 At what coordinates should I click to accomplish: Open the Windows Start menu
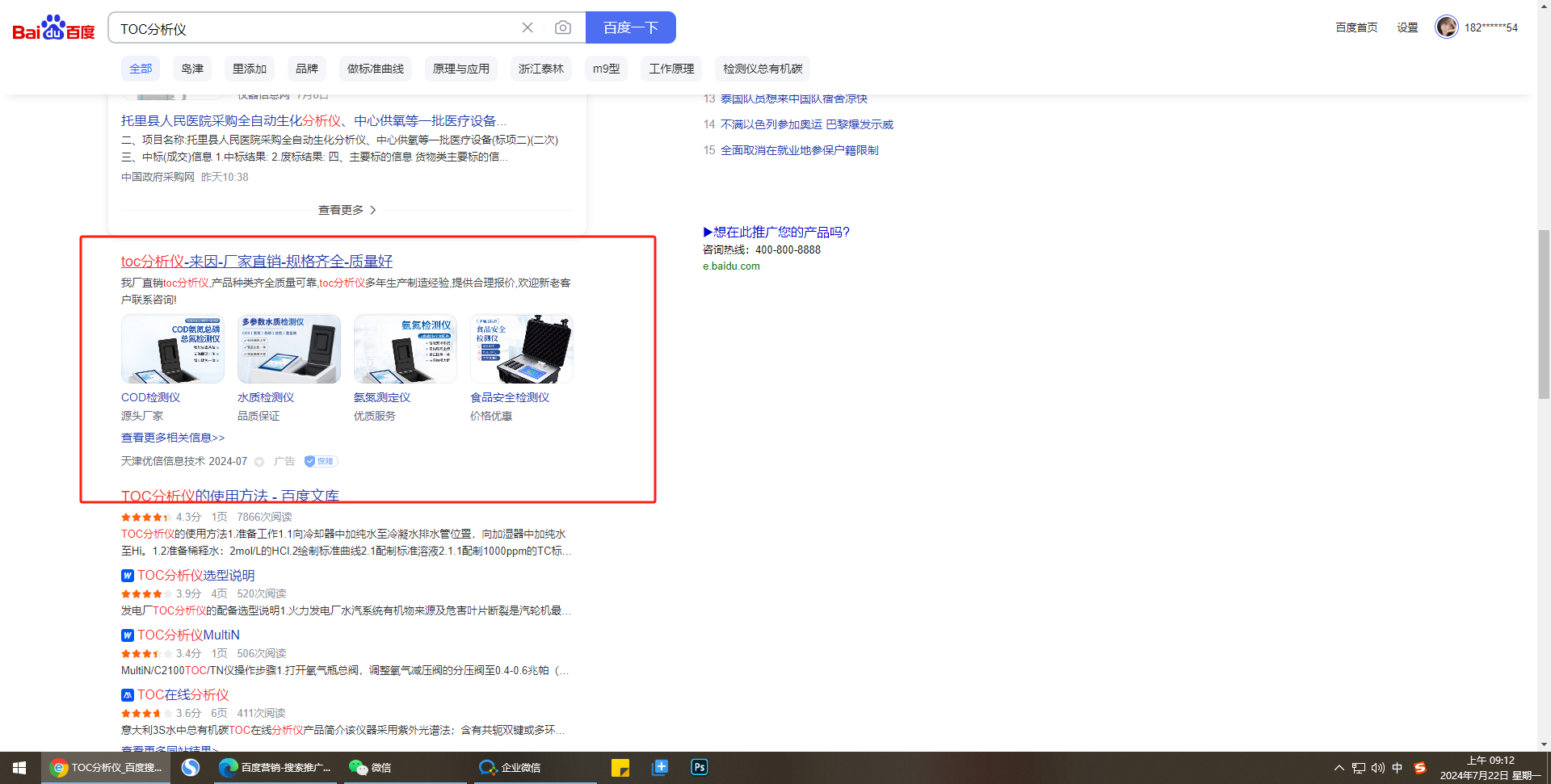pos(19,767)
